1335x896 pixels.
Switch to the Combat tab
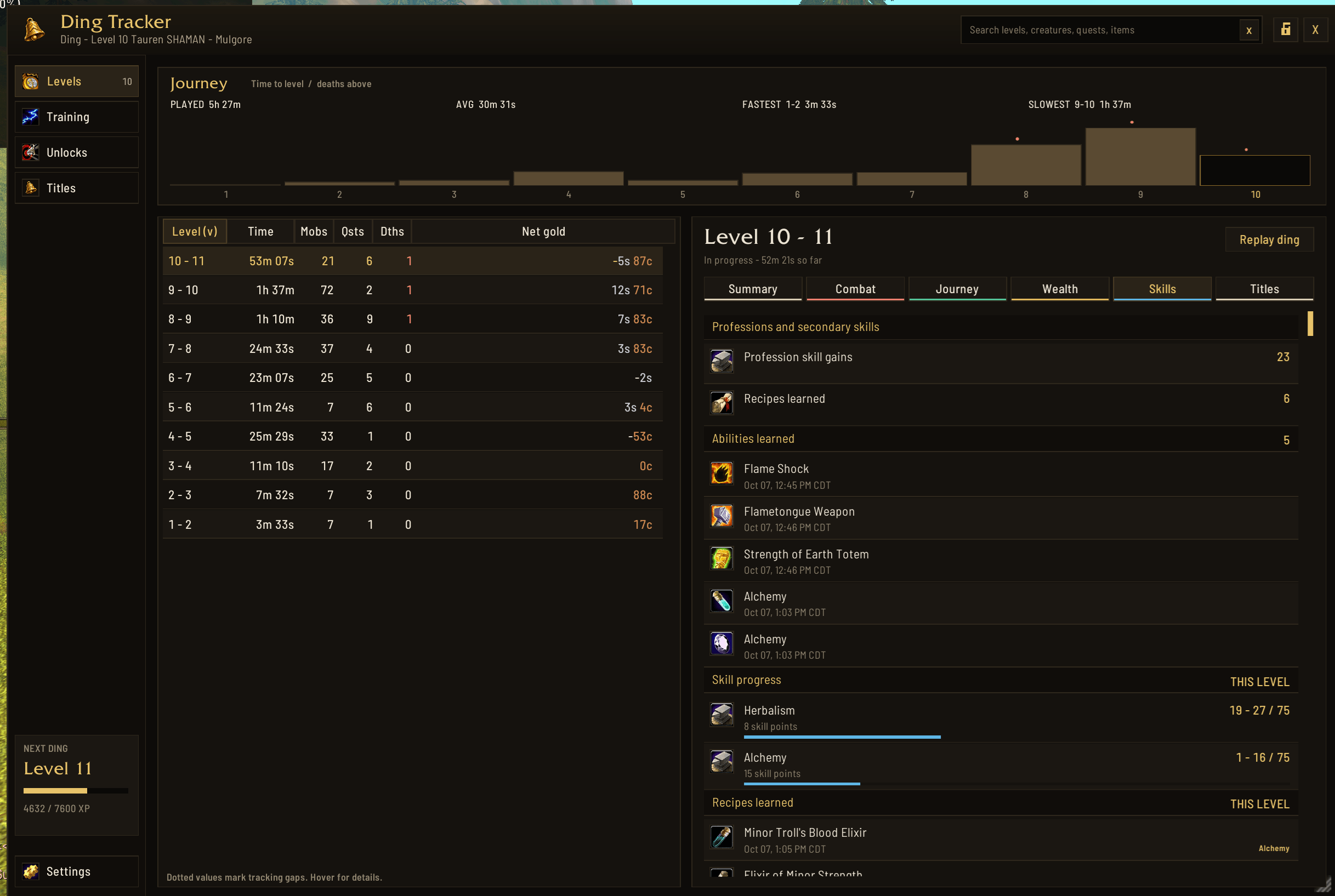[855, 289]
